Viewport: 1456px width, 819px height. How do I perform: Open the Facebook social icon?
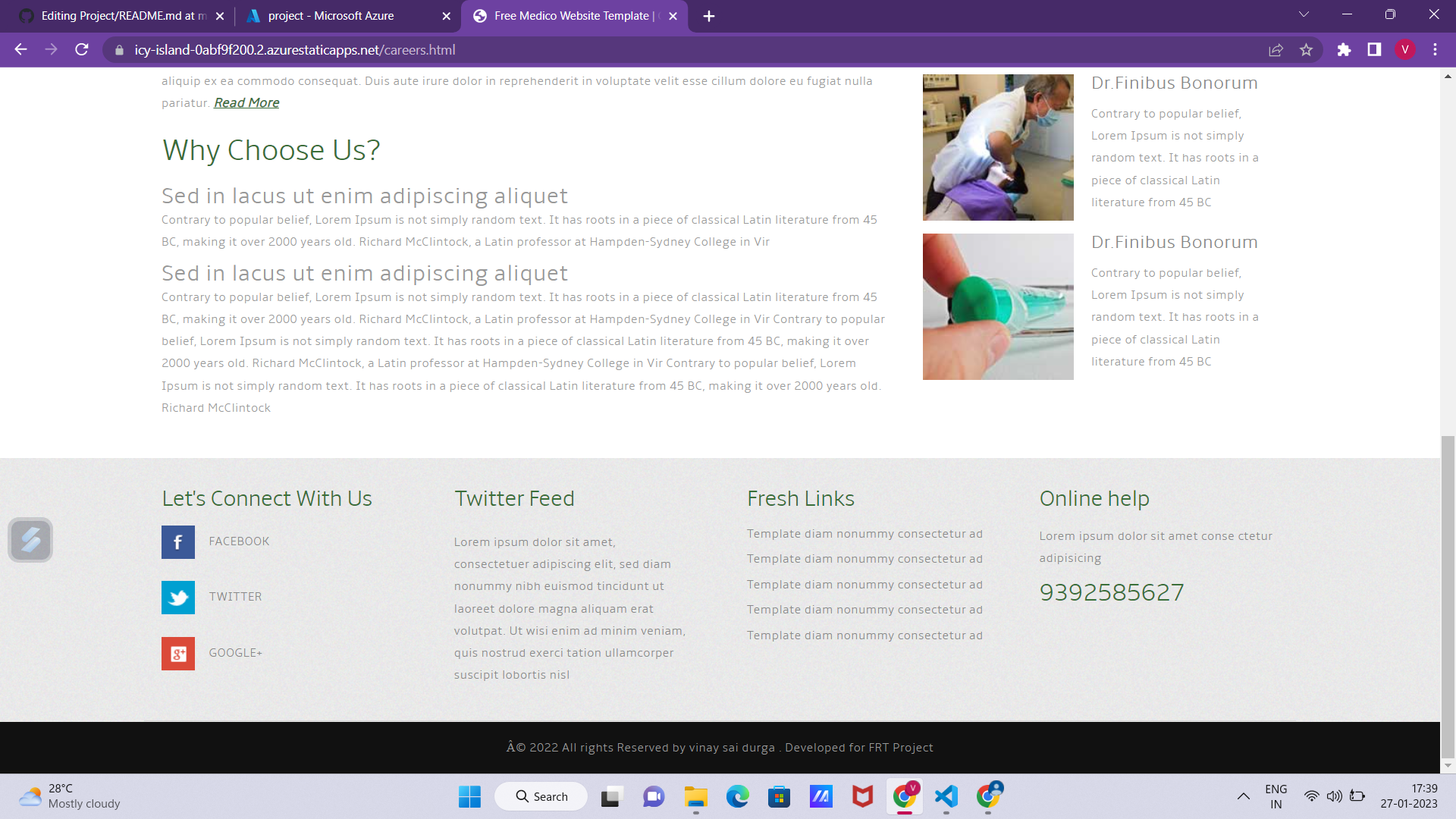[177, 541]
